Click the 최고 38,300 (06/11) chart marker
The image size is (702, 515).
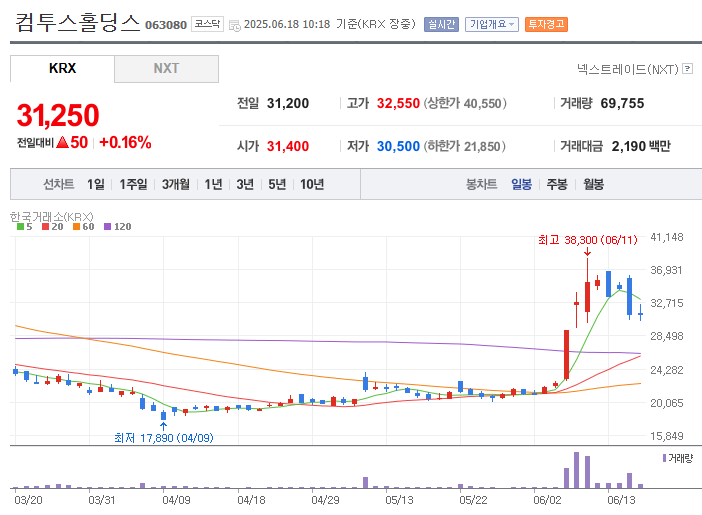click(587, 240)
